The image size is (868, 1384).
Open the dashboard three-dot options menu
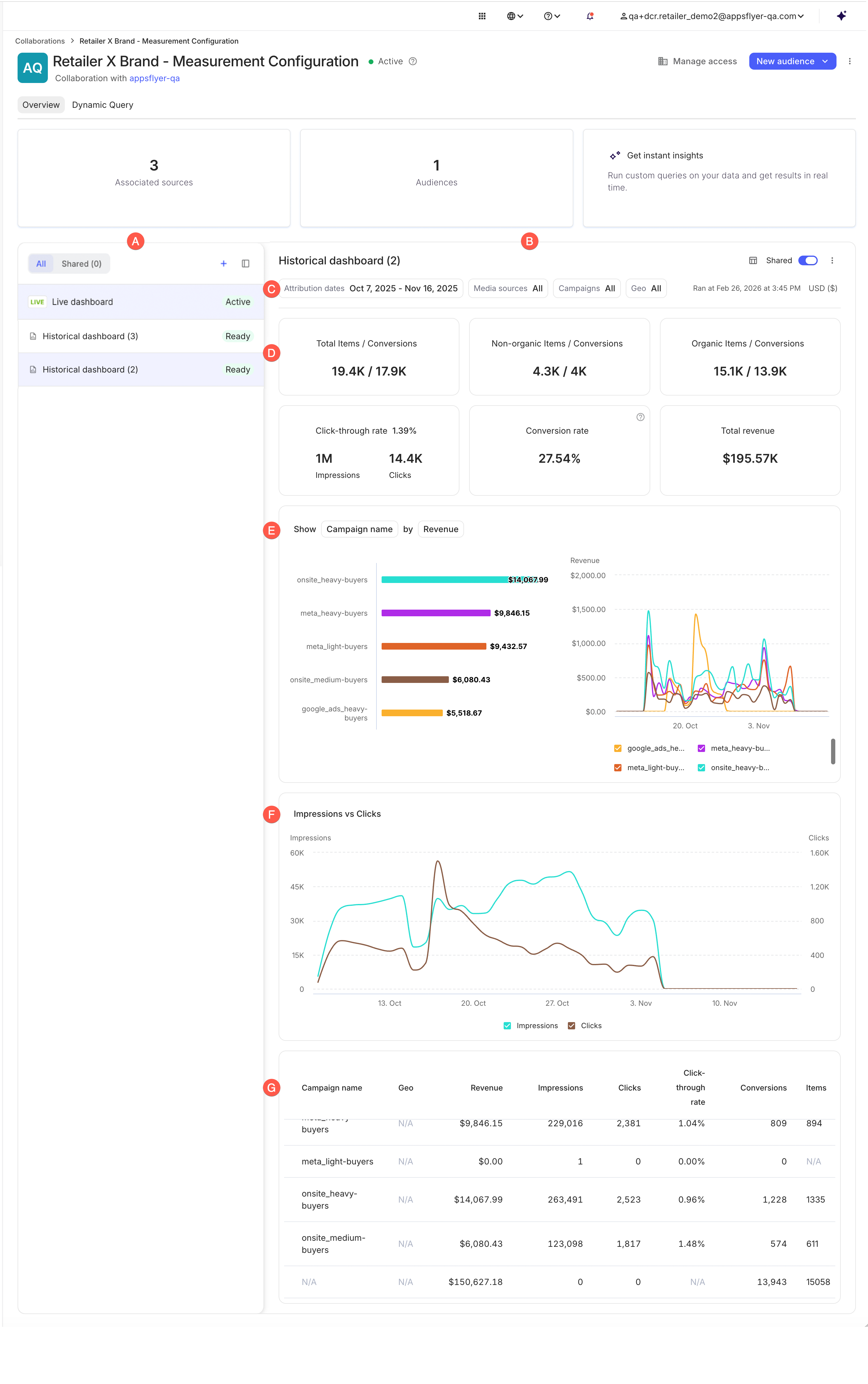(x=832, y=261)
